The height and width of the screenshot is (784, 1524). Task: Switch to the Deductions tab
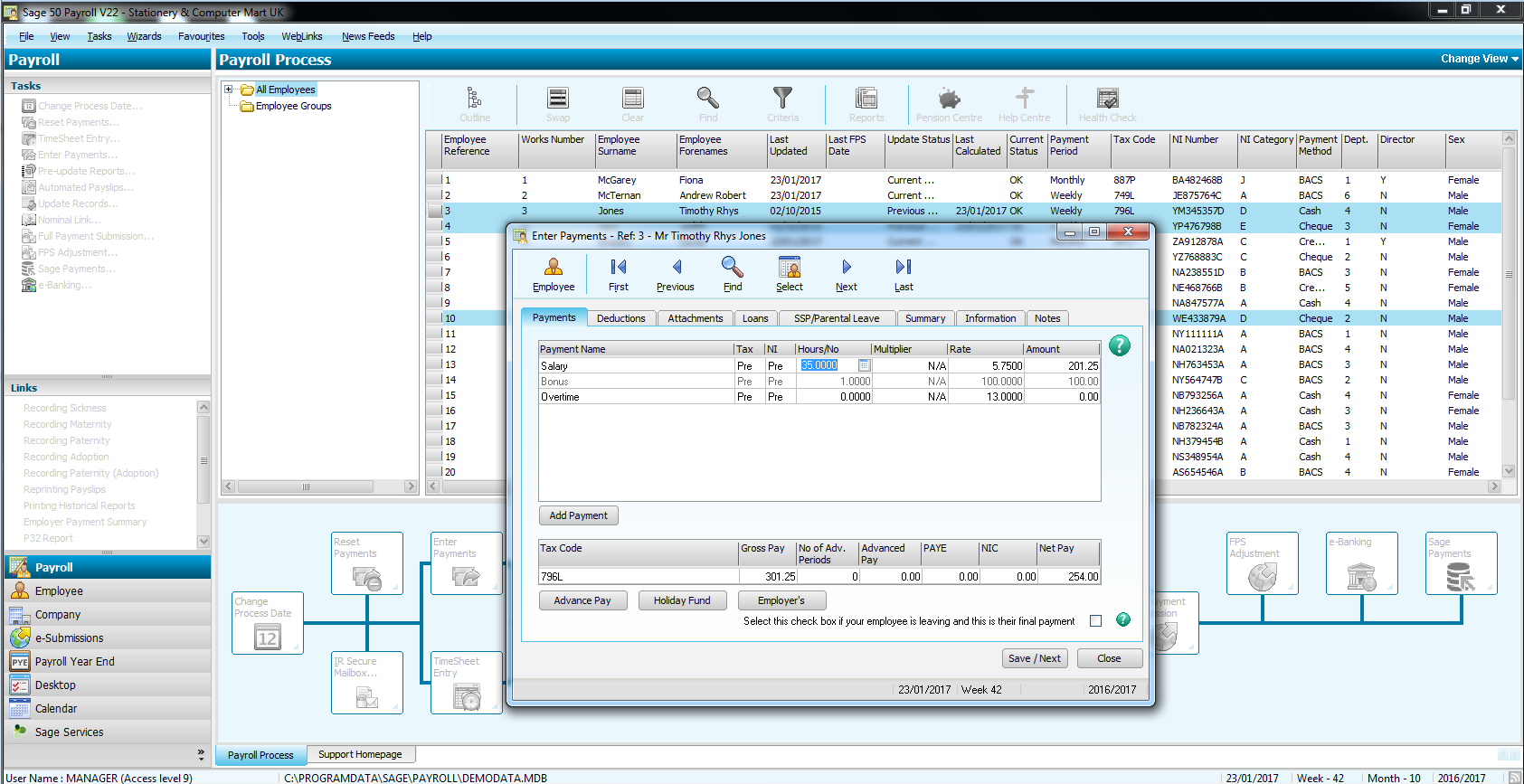pyautogui.click(x=620, y=318)
